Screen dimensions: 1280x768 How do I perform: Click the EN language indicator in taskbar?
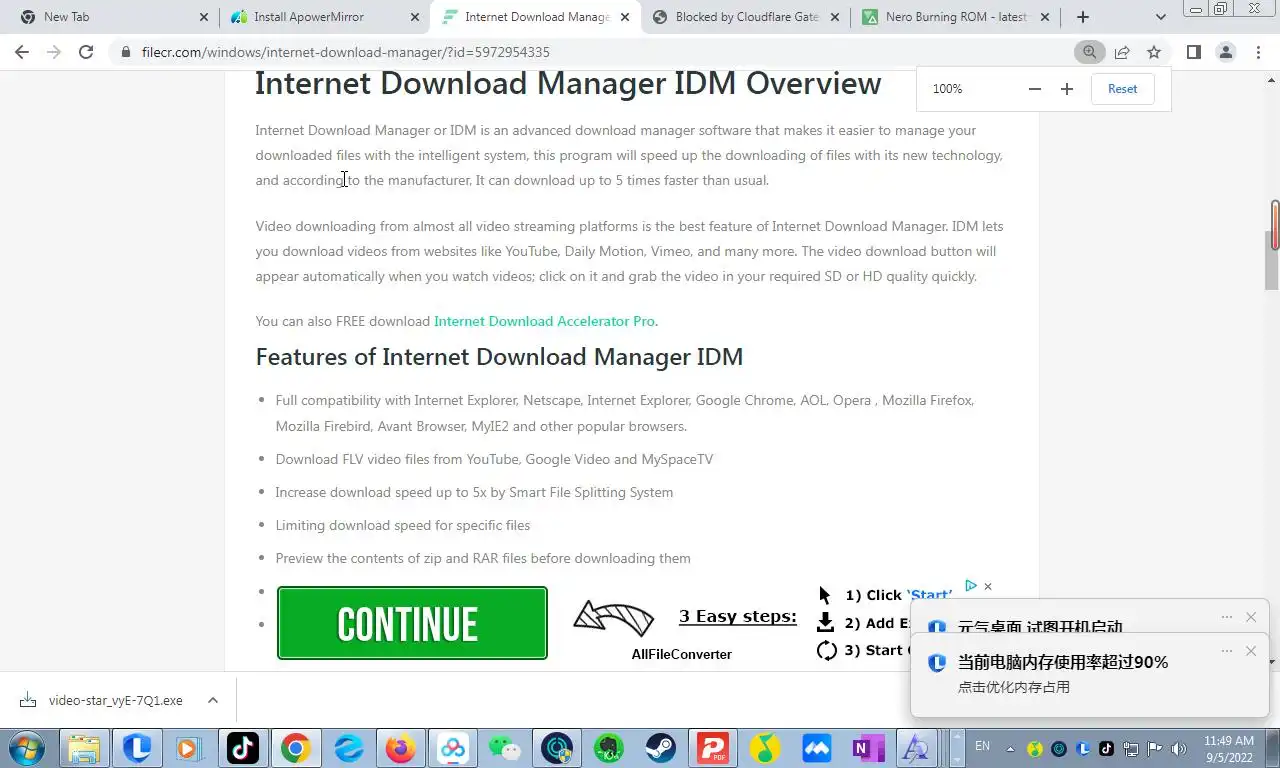coord(982,746)
